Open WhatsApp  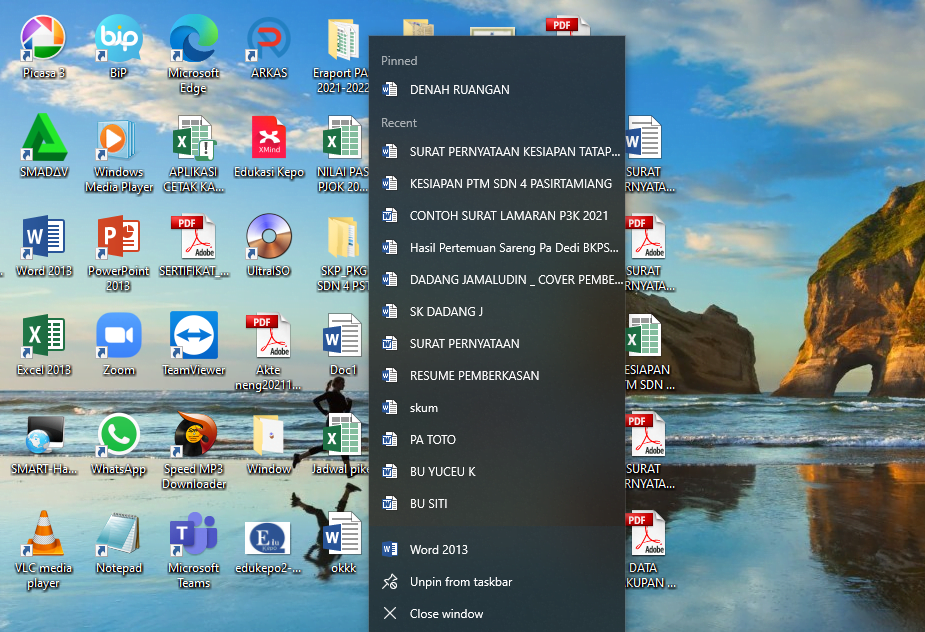118,432
